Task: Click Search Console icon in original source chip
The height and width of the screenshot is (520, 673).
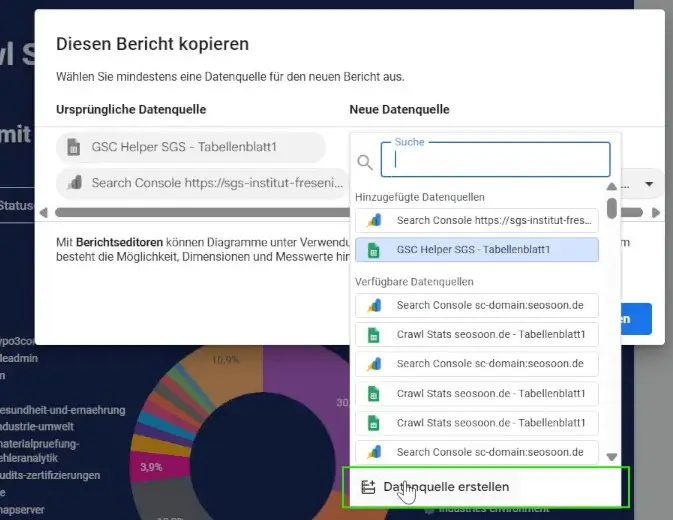Action: (x=75, y=183)
